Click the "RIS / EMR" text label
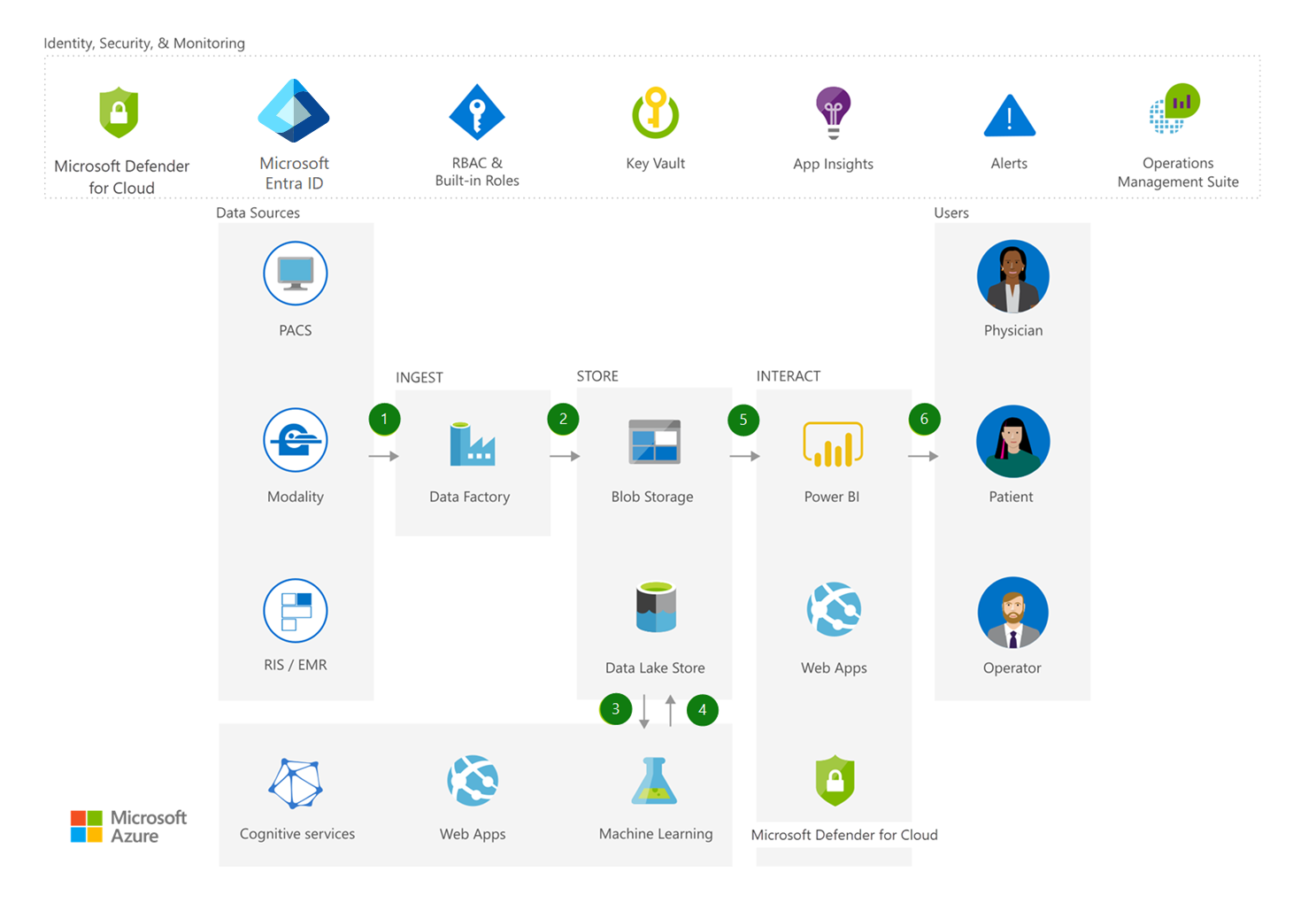Image resolution: width=1316 pixels, height=903 pixels. coord(296,665)
